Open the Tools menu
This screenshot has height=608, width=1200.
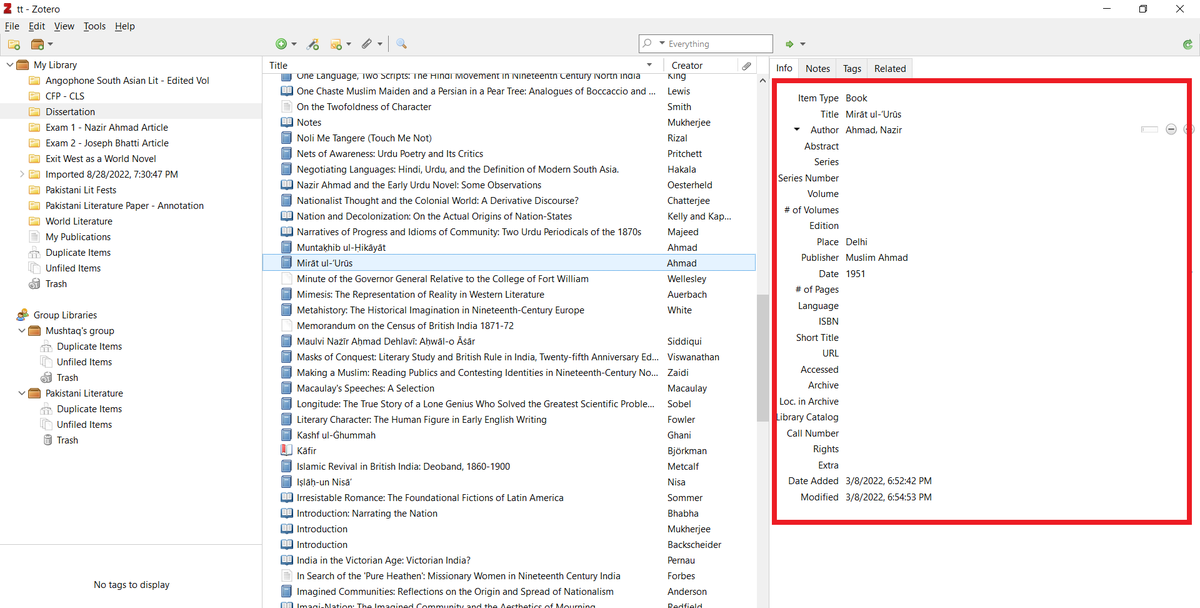[x=95, y=26]
